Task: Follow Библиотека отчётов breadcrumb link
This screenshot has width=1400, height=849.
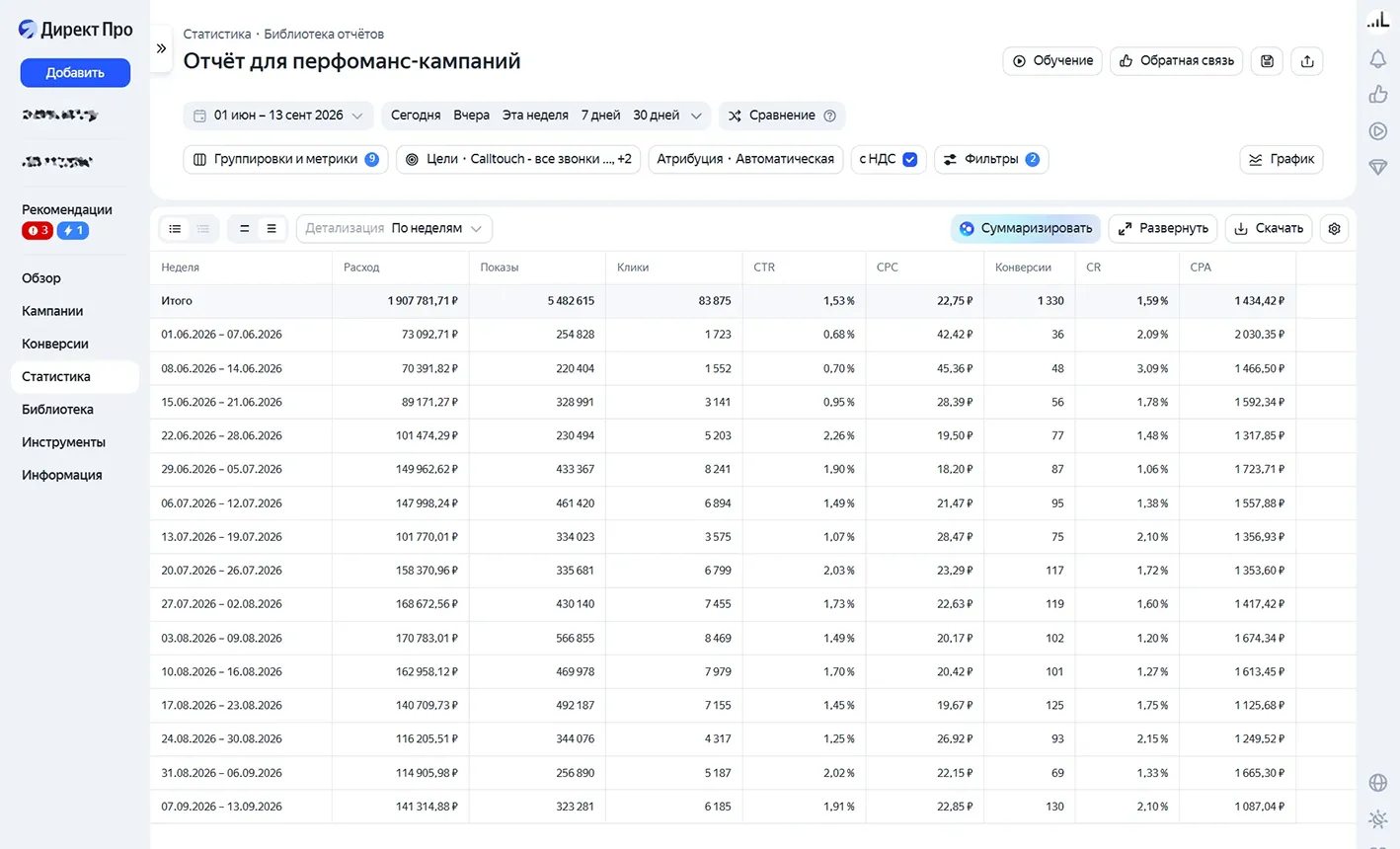Action: (x=324, y=35)
